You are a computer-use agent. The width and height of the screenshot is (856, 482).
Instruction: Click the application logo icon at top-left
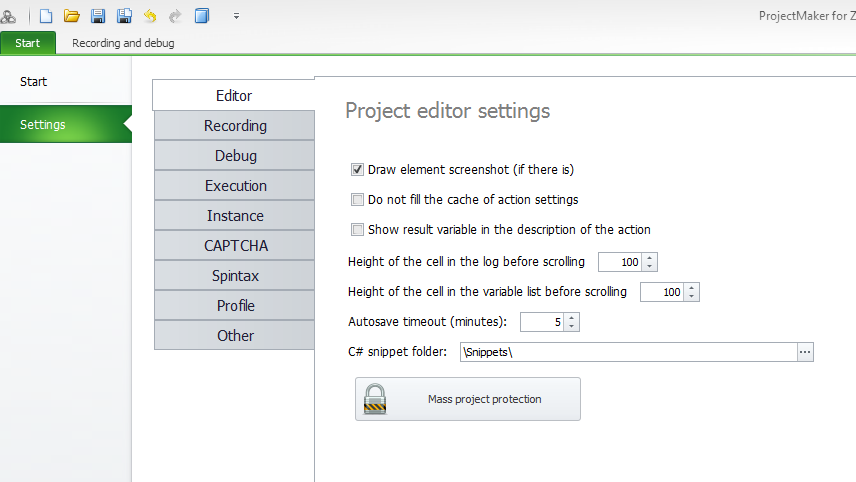click(8, 16)
